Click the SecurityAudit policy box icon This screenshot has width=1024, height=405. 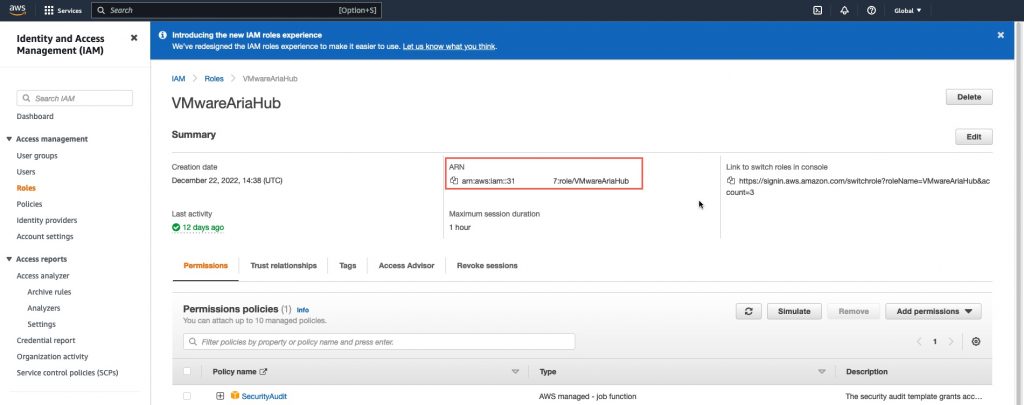coord(235,396)
